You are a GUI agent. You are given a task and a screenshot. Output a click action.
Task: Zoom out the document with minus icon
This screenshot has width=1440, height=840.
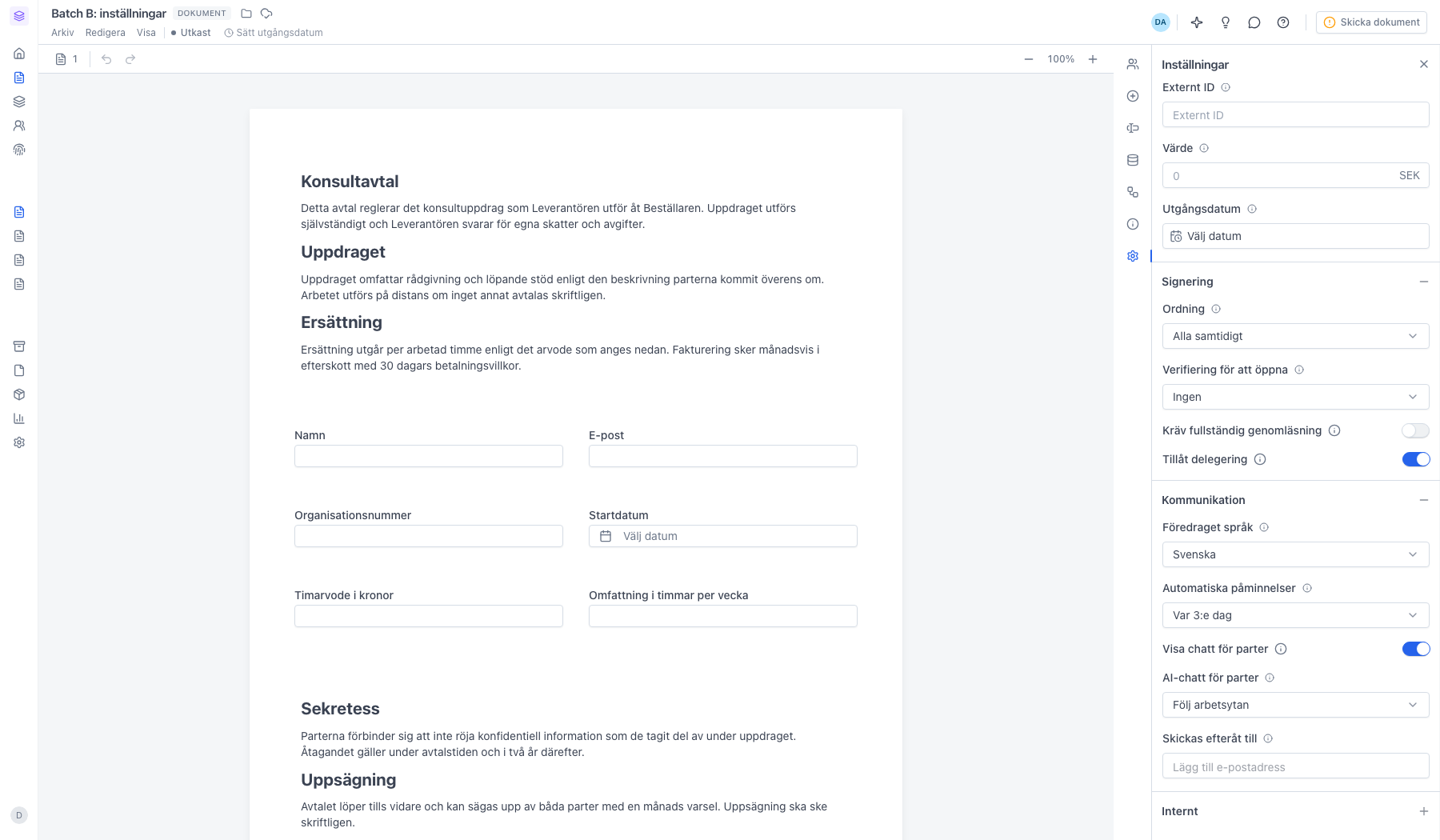(x=1029, y=59)
